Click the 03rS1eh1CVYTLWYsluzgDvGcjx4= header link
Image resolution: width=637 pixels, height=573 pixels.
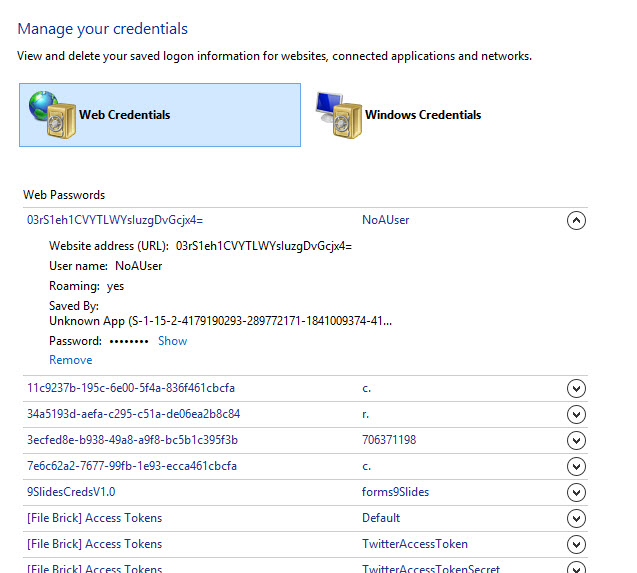point(115,220)
